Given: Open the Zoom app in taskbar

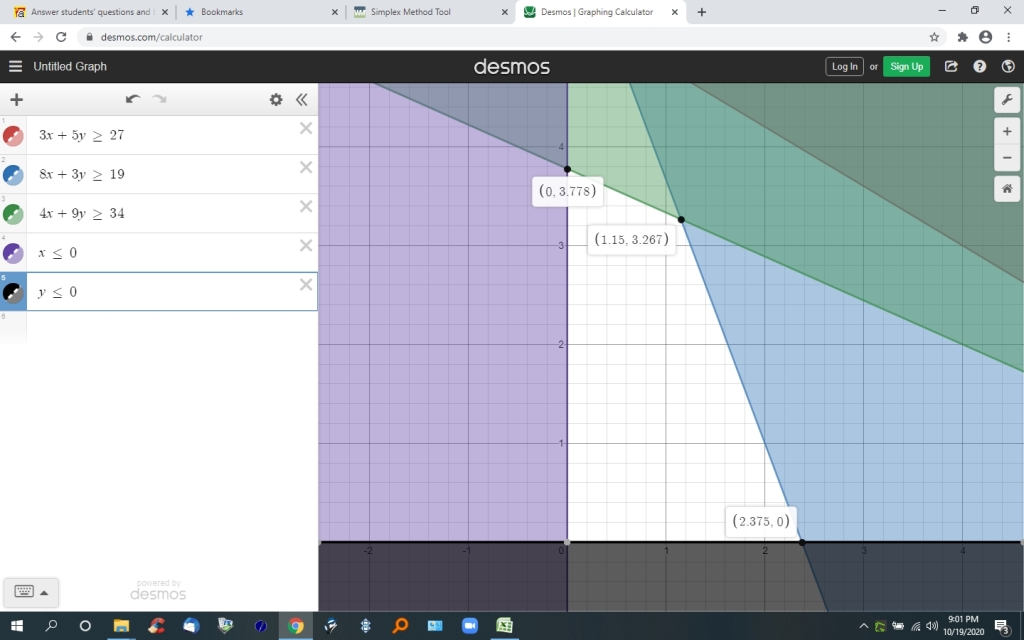Looking at the screenshot, I should coord(470,626).
